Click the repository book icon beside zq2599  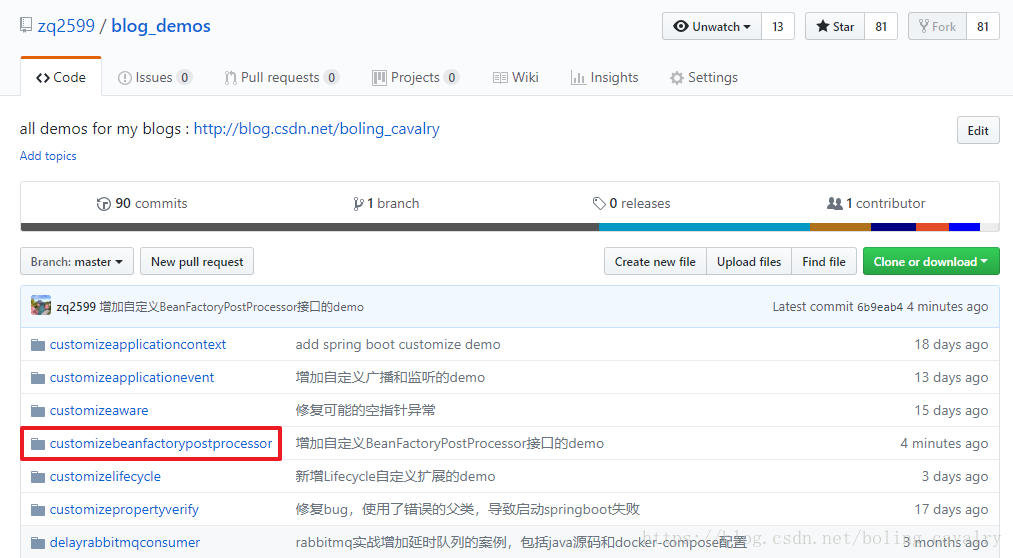coord(26,25)
